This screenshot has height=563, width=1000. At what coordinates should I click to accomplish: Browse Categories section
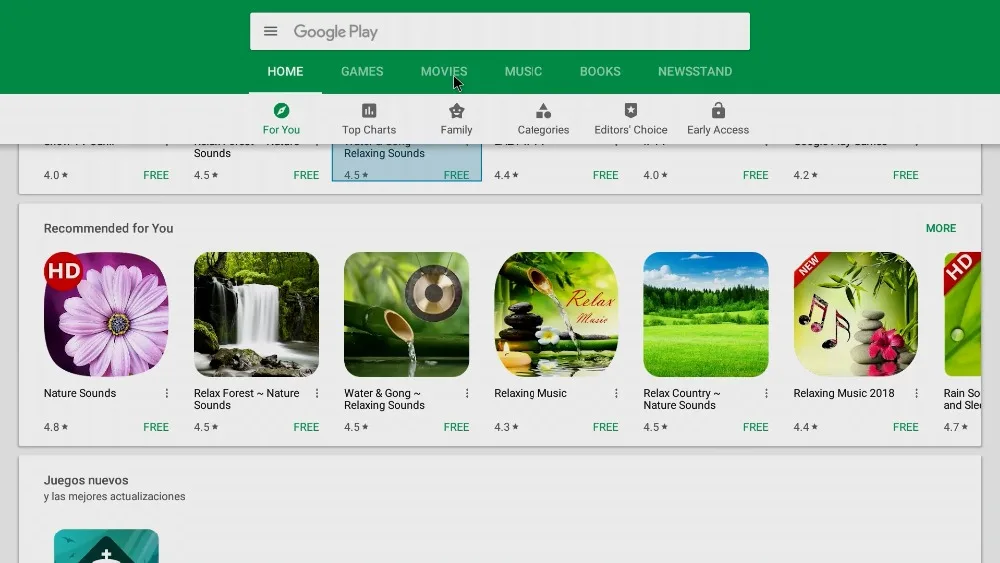click(543, 119)
